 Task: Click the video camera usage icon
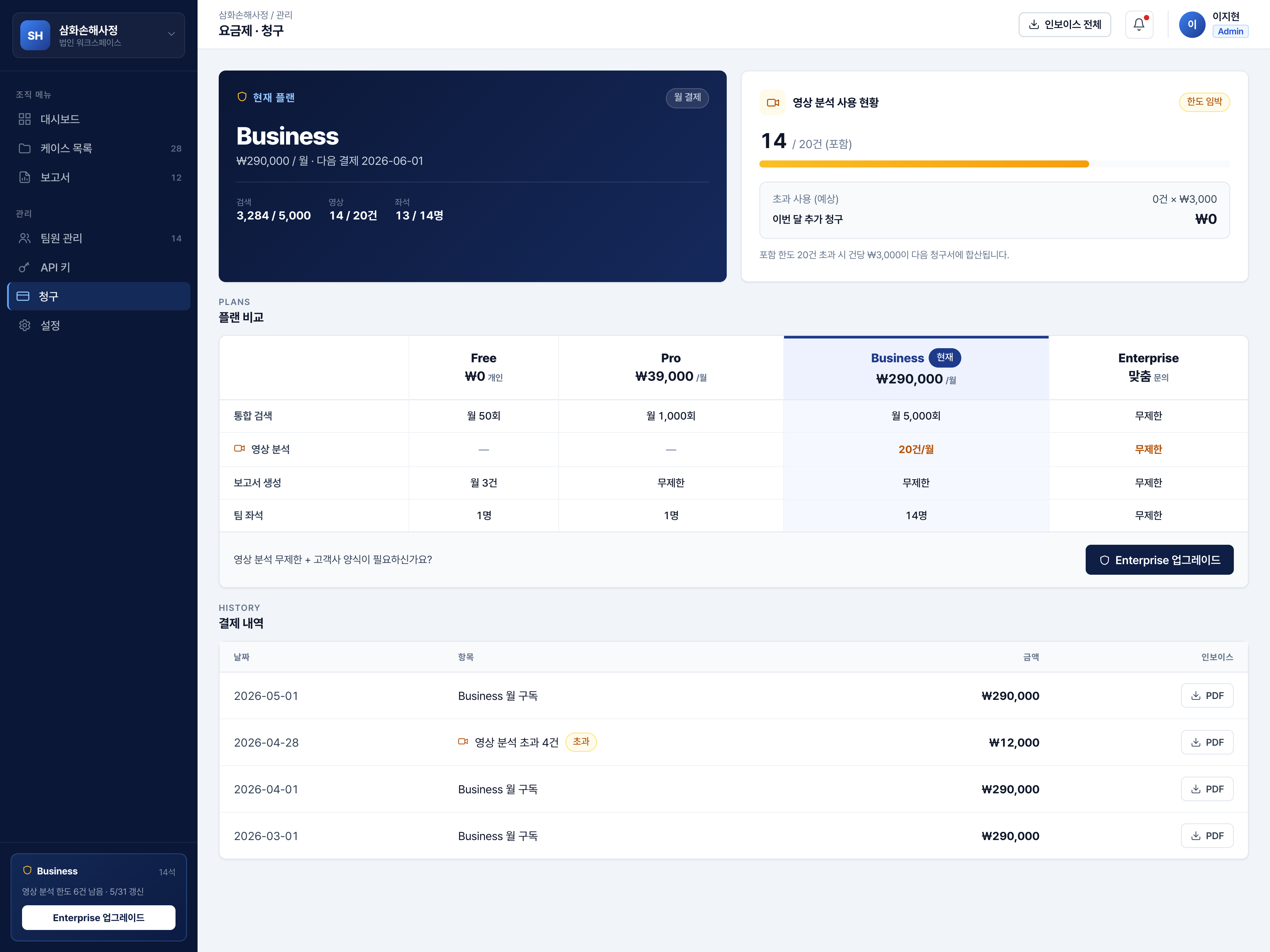(773, 103)
